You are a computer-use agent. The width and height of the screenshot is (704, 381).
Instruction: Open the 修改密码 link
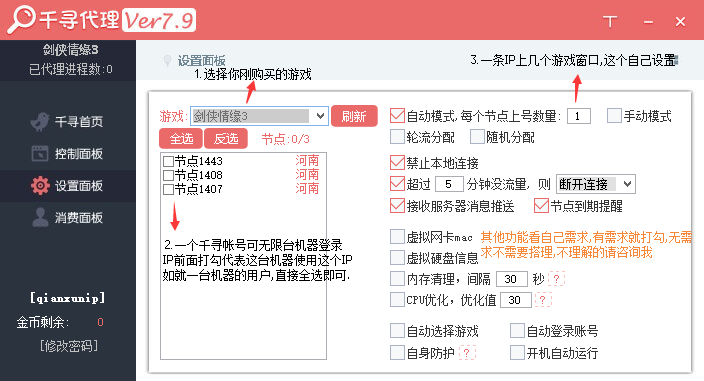pos(68,346)
